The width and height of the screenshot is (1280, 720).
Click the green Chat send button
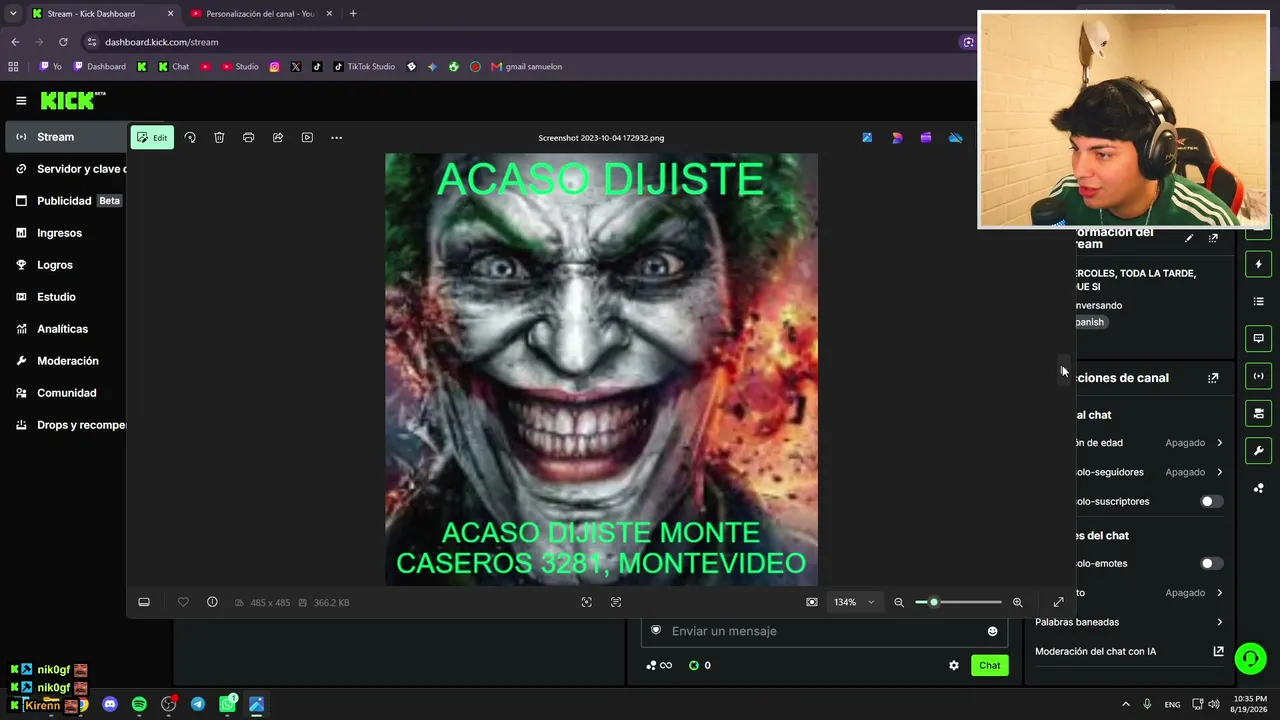(990, 665)
